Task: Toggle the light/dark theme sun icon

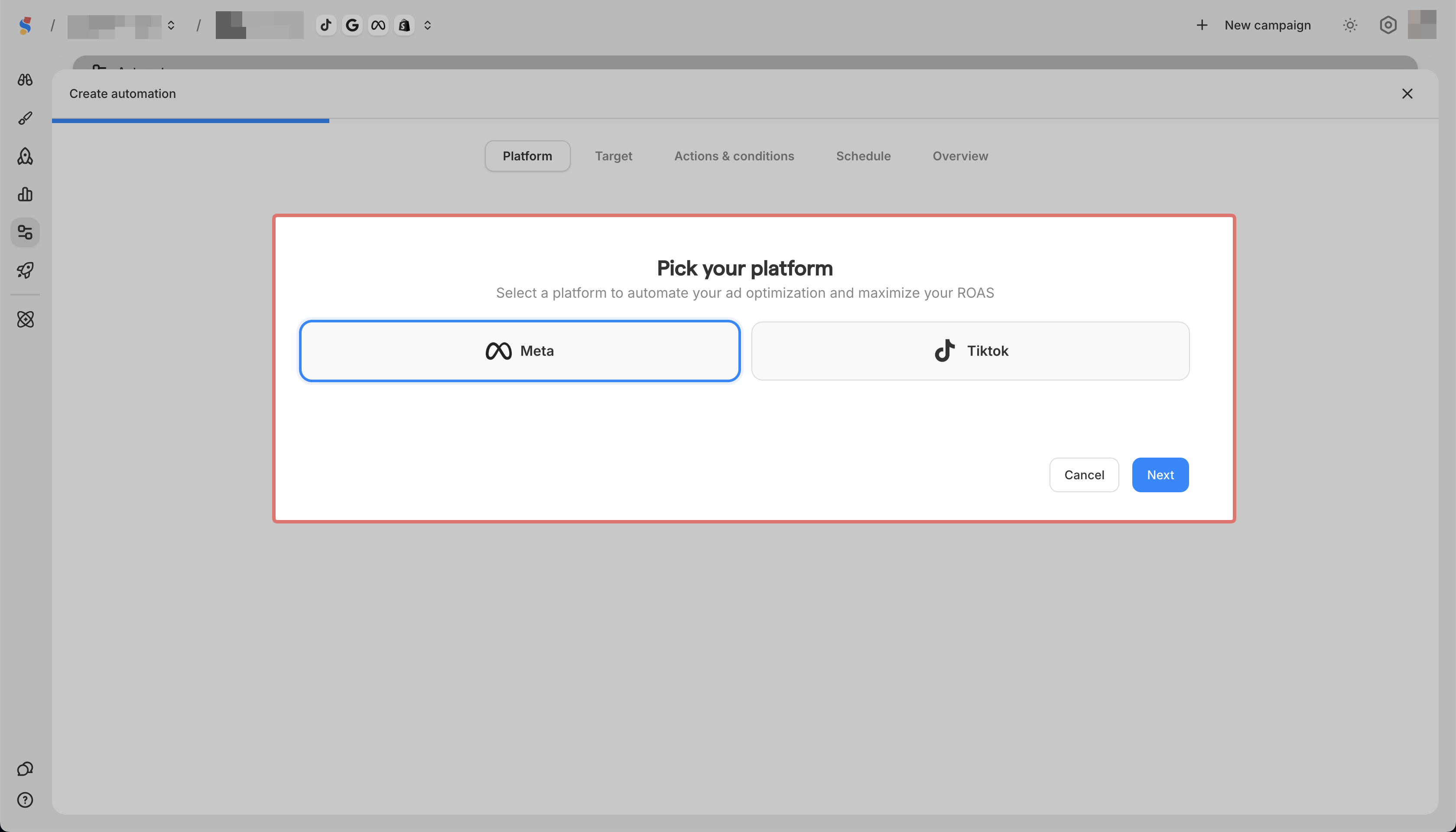Action: pyautogui.click(x=1350, y=25)
